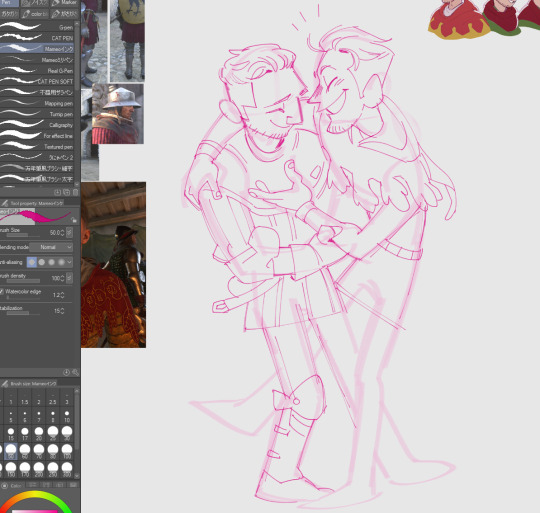
Task: Click the red embroidered cloak reference image
Action: tap(113, 265)
